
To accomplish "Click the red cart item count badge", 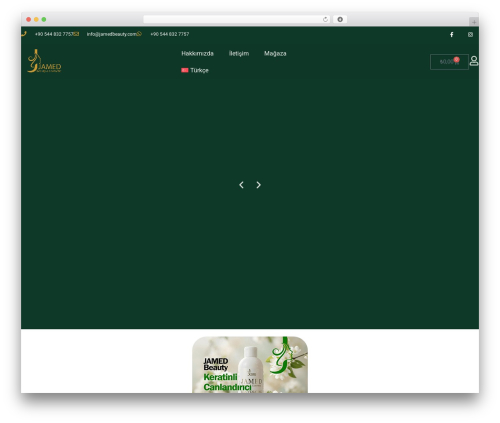I will 456,59.
